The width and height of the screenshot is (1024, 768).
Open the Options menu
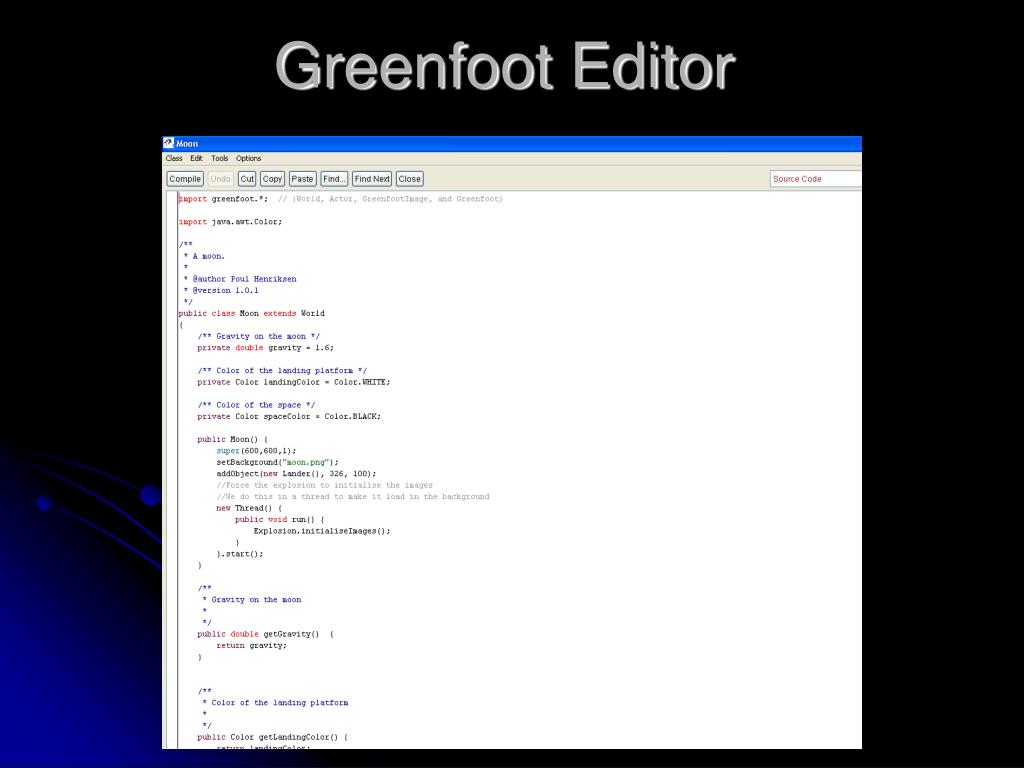click(248, 158)
